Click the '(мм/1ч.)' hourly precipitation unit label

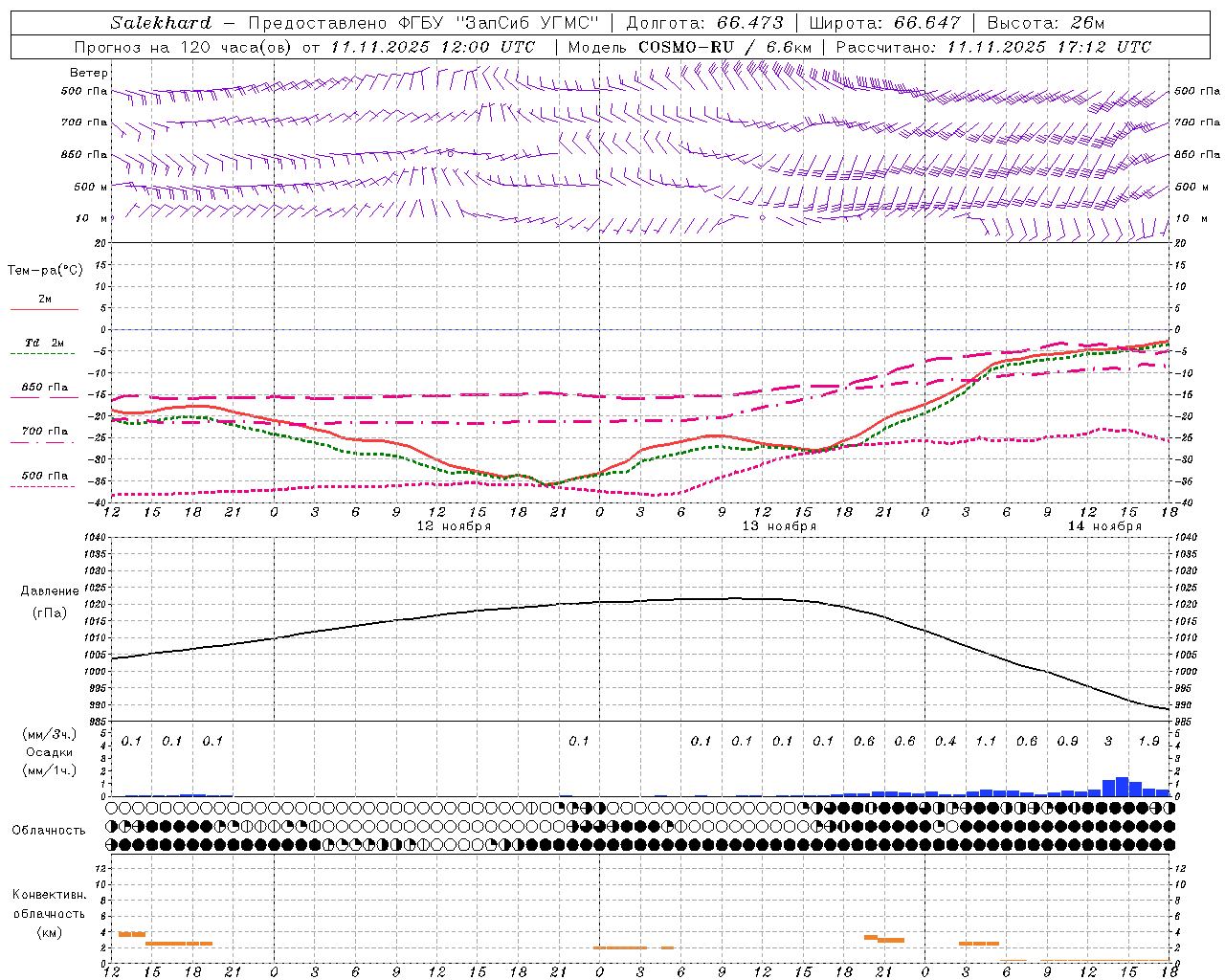click(x=50, y=770)
